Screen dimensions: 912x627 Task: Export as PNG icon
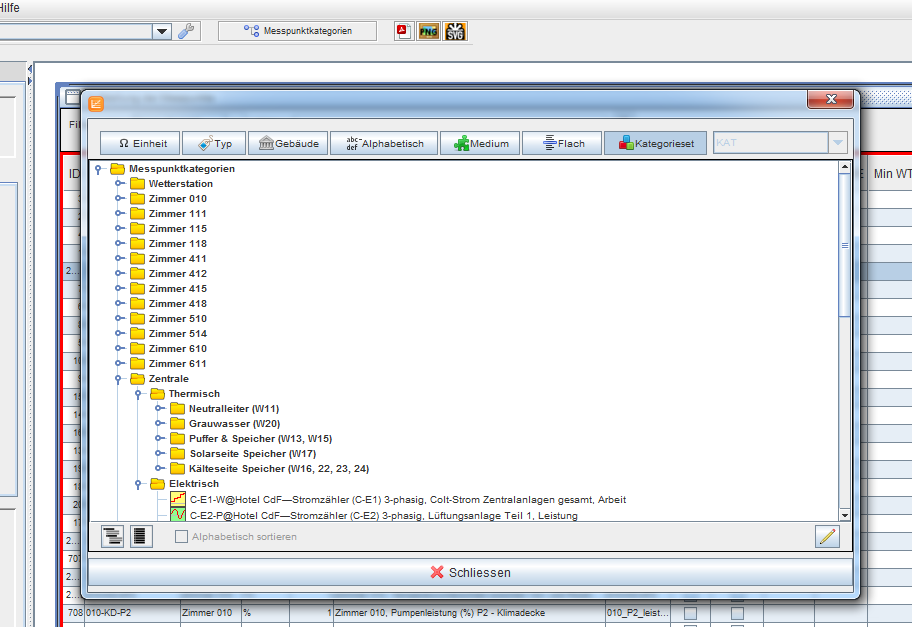point(429,31)
